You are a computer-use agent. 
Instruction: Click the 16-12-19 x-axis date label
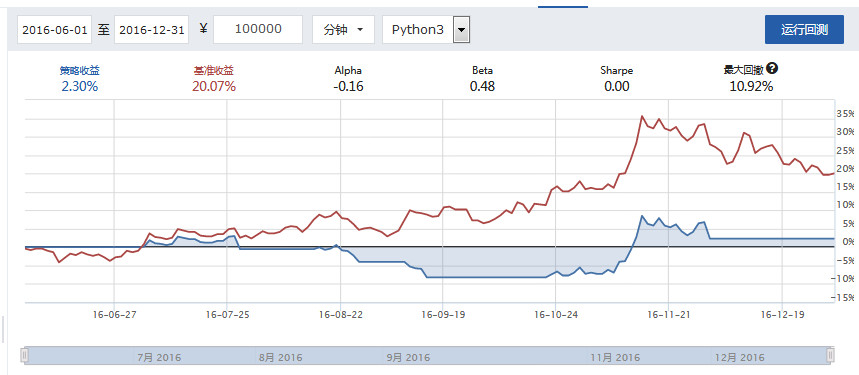pyautogui.click(x=782, y=315)
